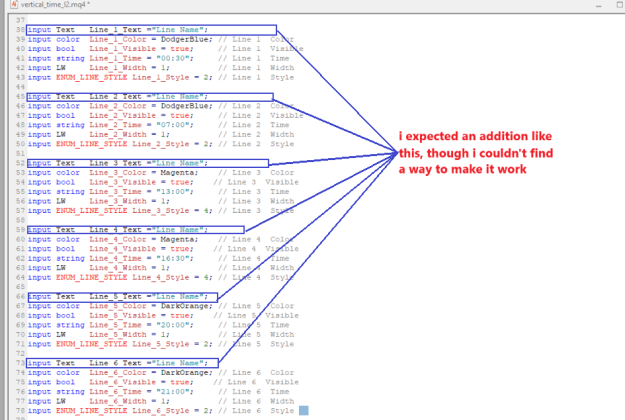This screenshot has width=625, height=420.
Task: Click Line_6_Style on line 78
Action: pos(161,411)
